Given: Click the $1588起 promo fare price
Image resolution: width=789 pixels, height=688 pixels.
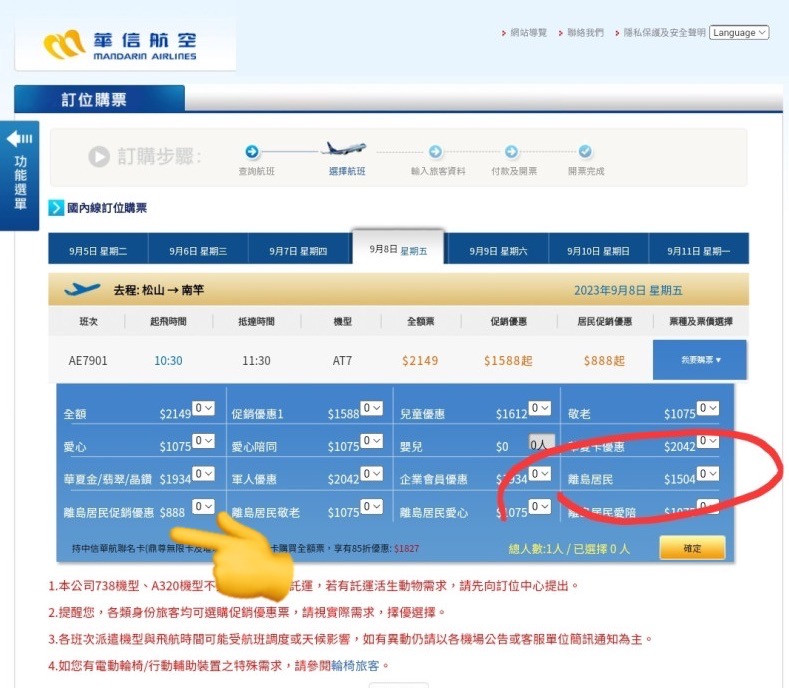Looking at the screenshot, I should coord(508,360).
